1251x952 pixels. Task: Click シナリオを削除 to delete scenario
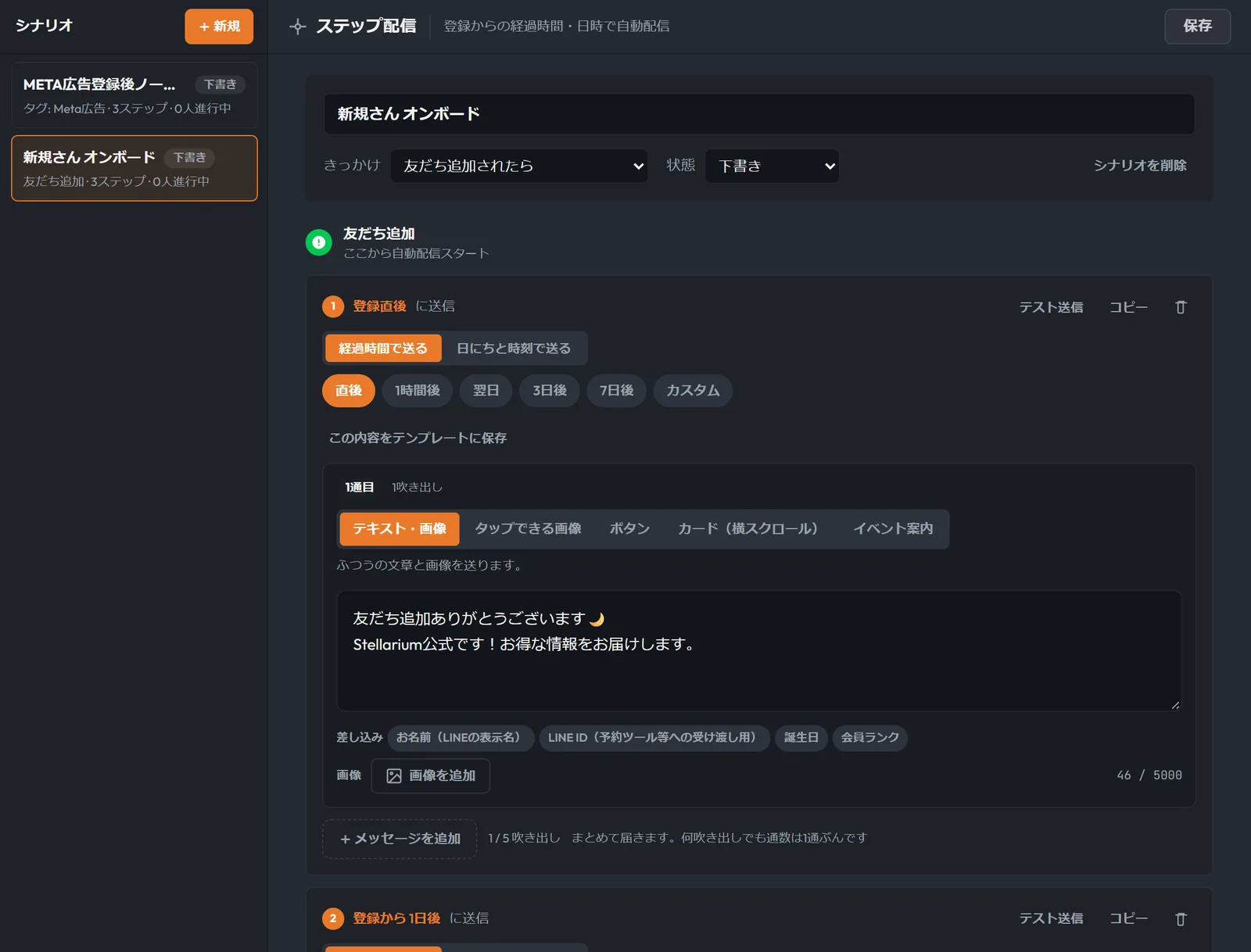(x=1139, y=166)
